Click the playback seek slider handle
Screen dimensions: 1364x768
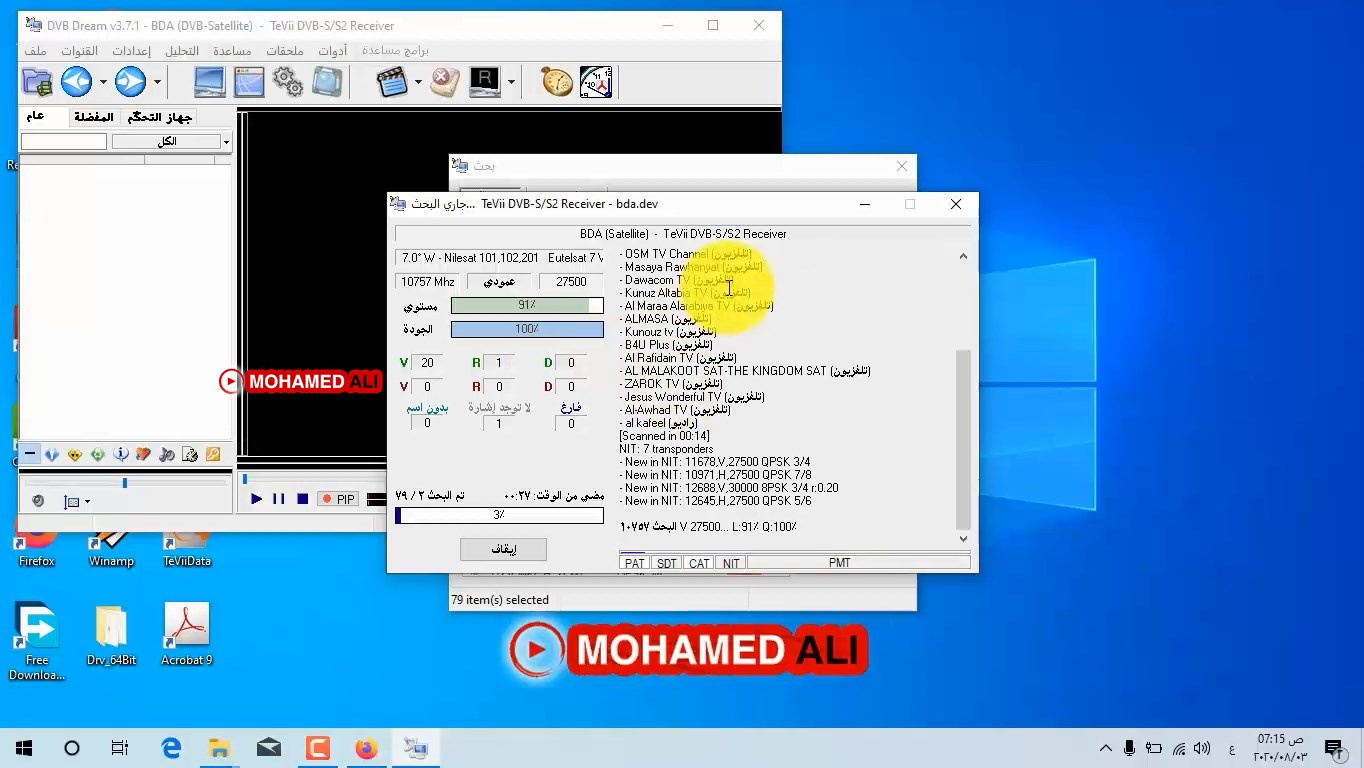coord(245,480)
